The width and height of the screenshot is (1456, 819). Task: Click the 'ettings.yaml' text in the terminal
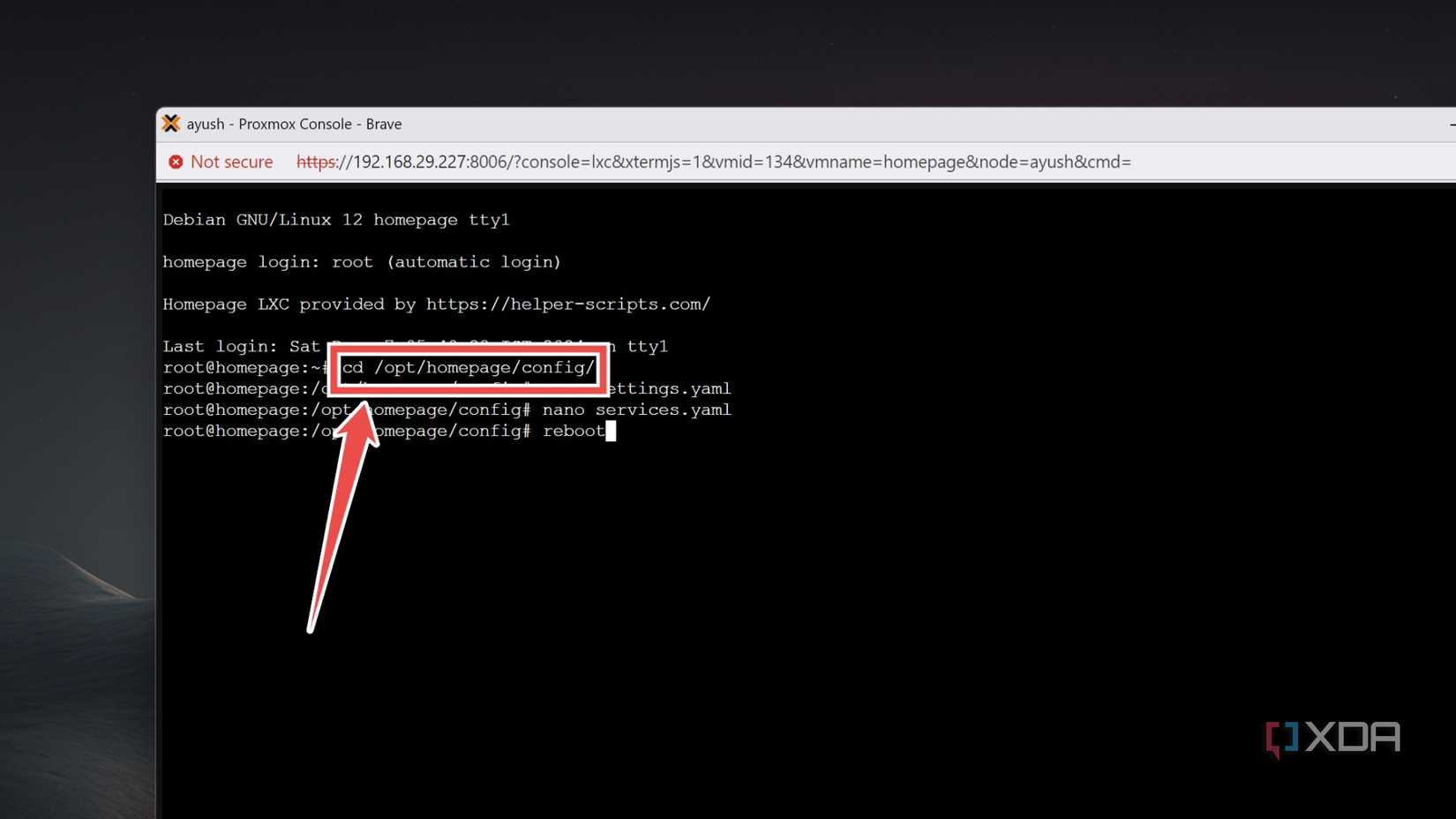671,389
